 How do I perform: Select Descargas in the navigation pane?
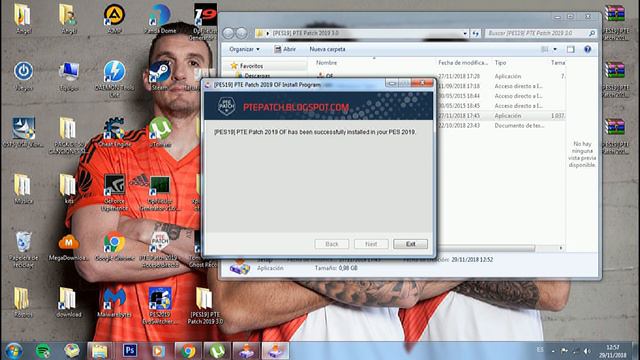click(x=257, y=76)
